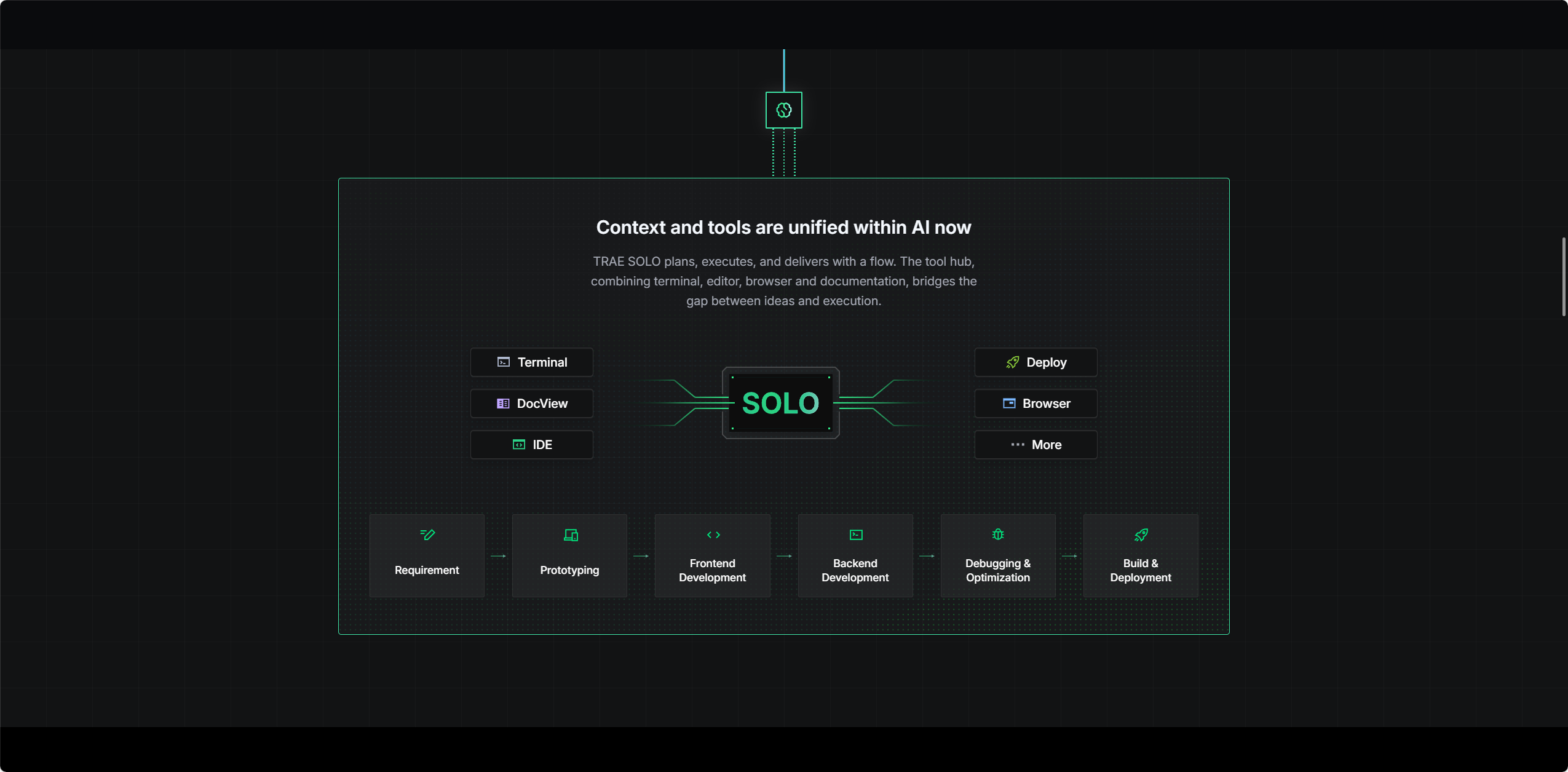Click the three-dots icon beside More
1568x772 pixels.
(x=1018, y=444)
